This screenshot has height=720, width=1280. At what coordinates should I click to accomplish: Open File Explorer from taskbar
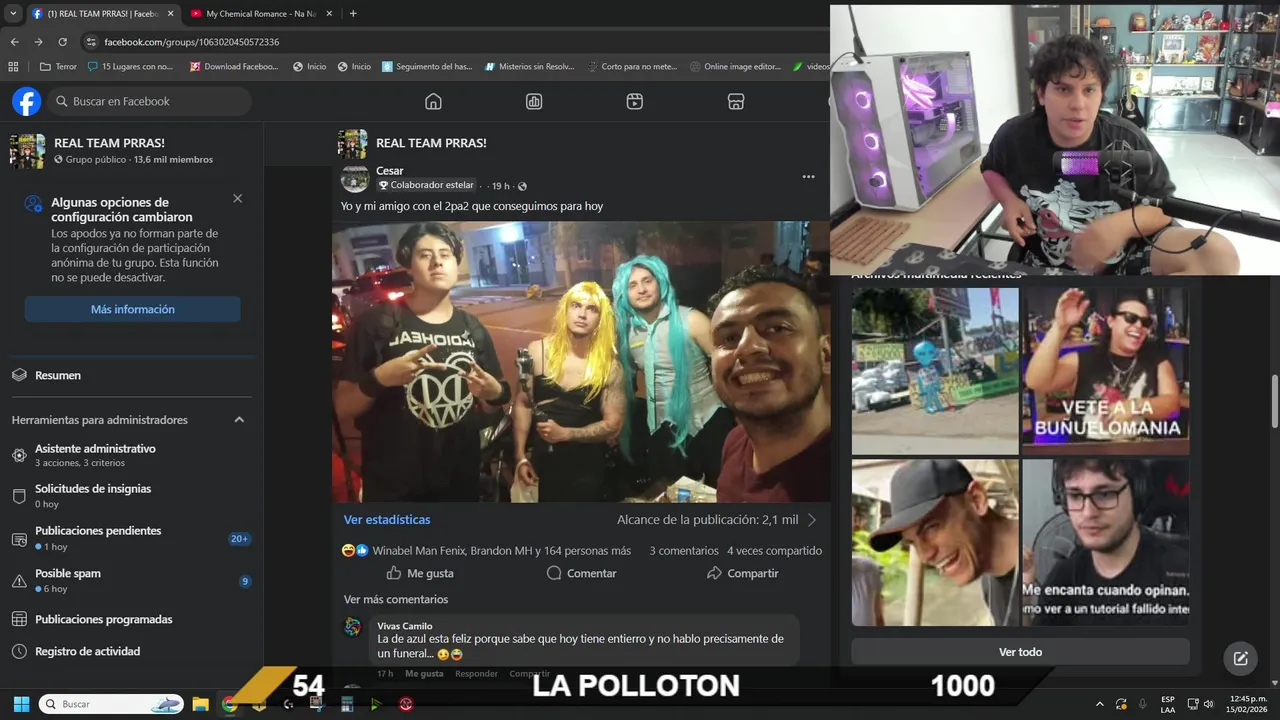200,704
